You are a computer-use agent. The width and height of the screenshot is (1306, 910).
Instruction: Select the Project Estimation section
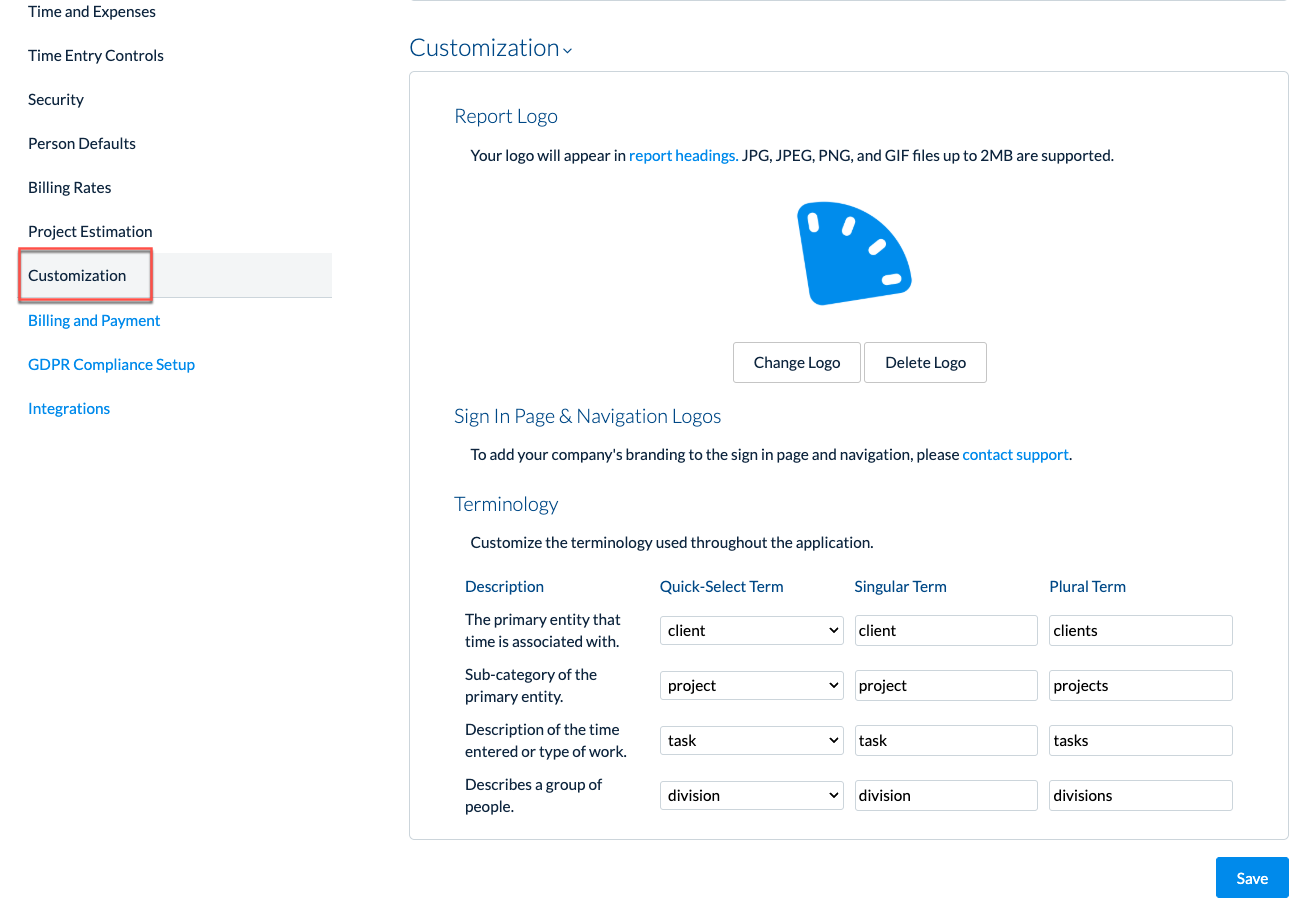click(x=89, y=231)
